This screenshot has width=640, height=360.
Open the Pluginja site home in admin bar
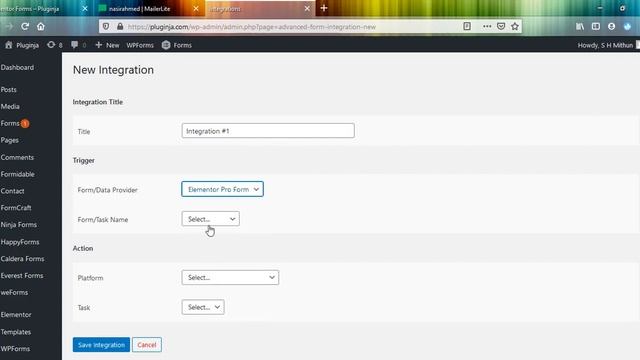22,45
